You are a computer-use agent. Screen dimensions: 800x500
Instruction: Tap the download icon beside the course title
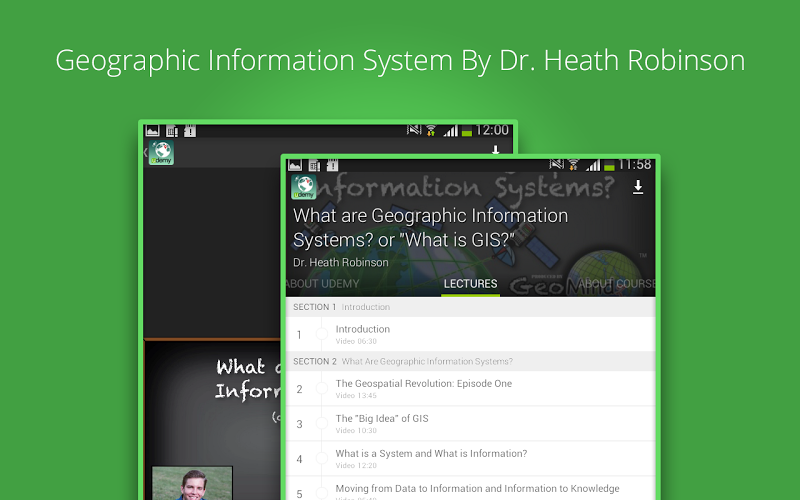coord(638,188)
